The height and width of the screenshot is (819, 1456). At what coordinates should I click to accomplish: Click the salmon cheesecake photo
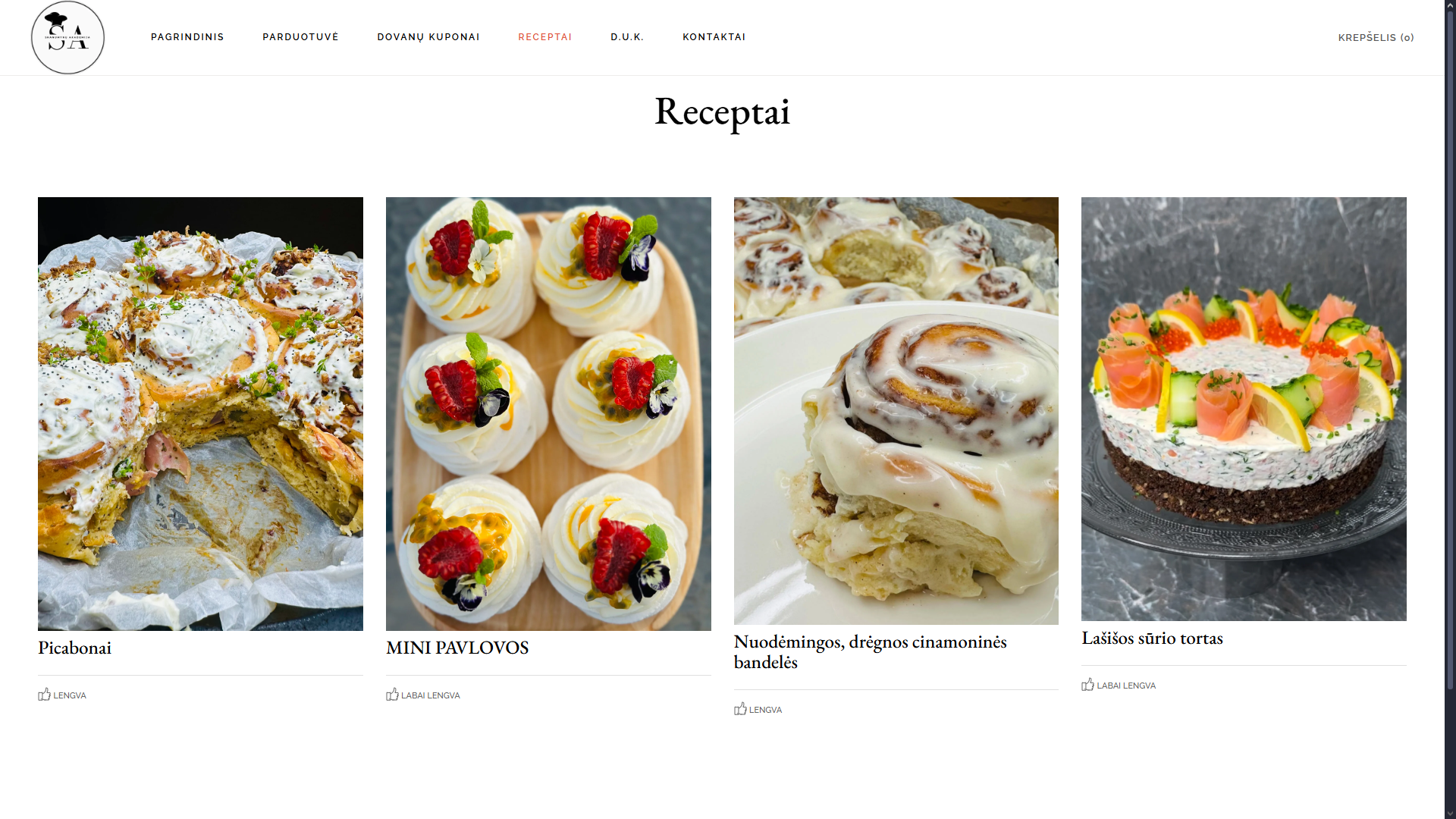[1244, 409]
